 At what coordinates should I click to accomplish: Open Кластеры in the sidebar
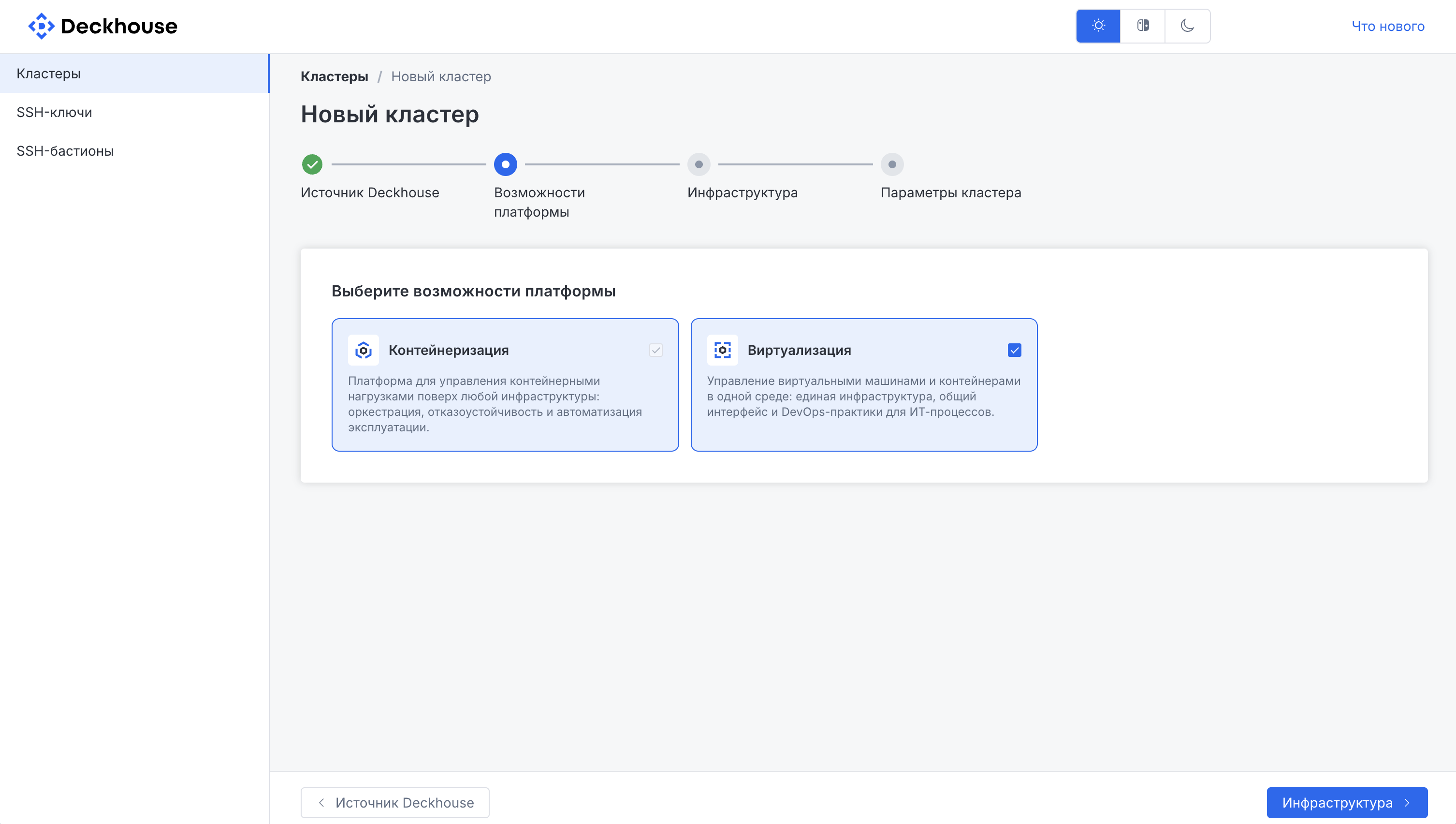134,74
